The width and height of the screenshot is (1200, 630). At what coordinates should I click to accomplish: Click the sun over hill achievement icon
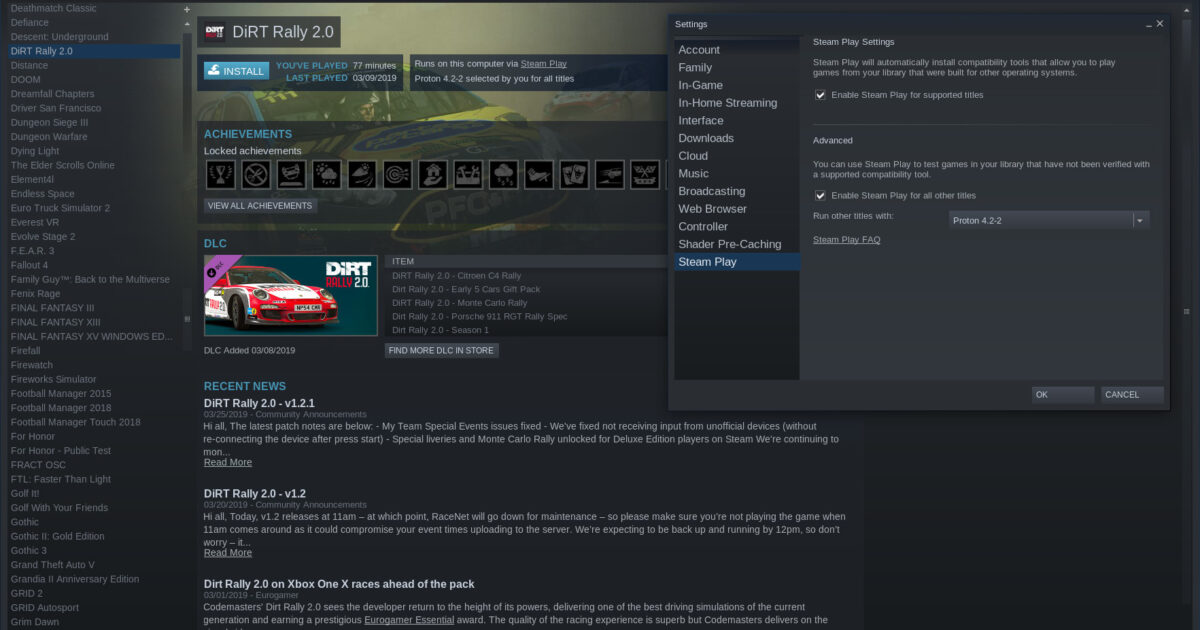coord(362,175)
